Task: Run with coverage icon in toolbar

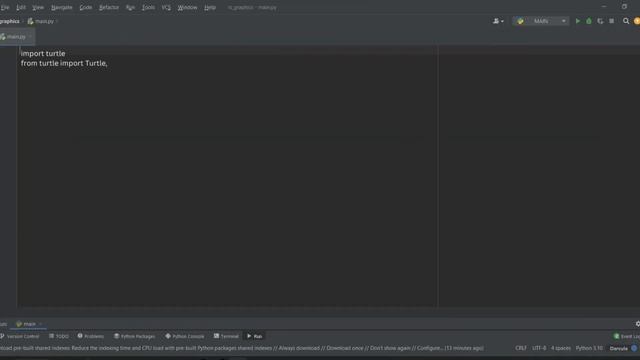Action: coord(600,21)
